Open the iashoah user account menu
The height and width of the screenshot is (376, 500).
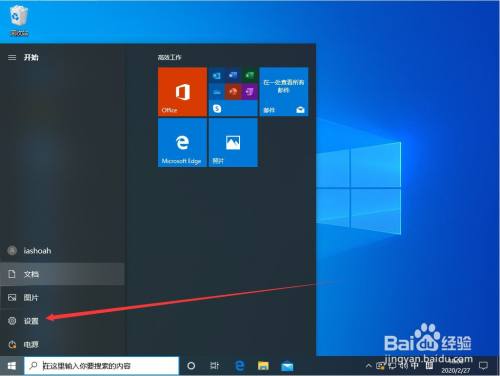(62, 250)
